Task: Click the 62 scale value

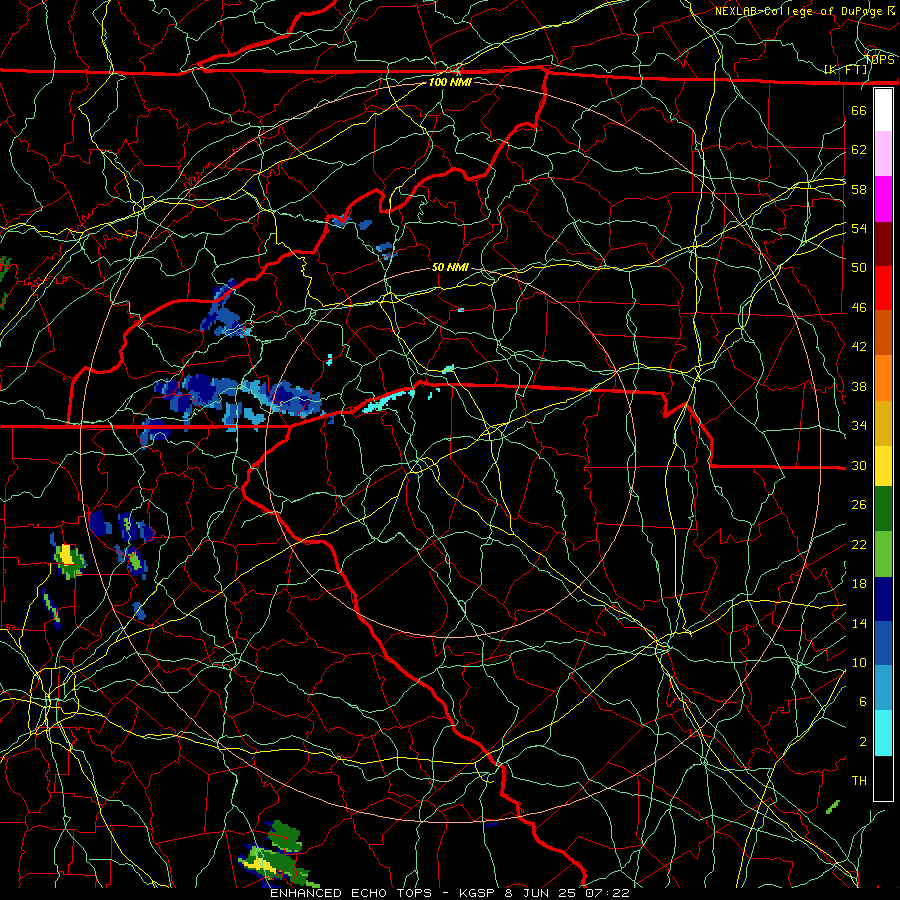Action: pos(859,150)
